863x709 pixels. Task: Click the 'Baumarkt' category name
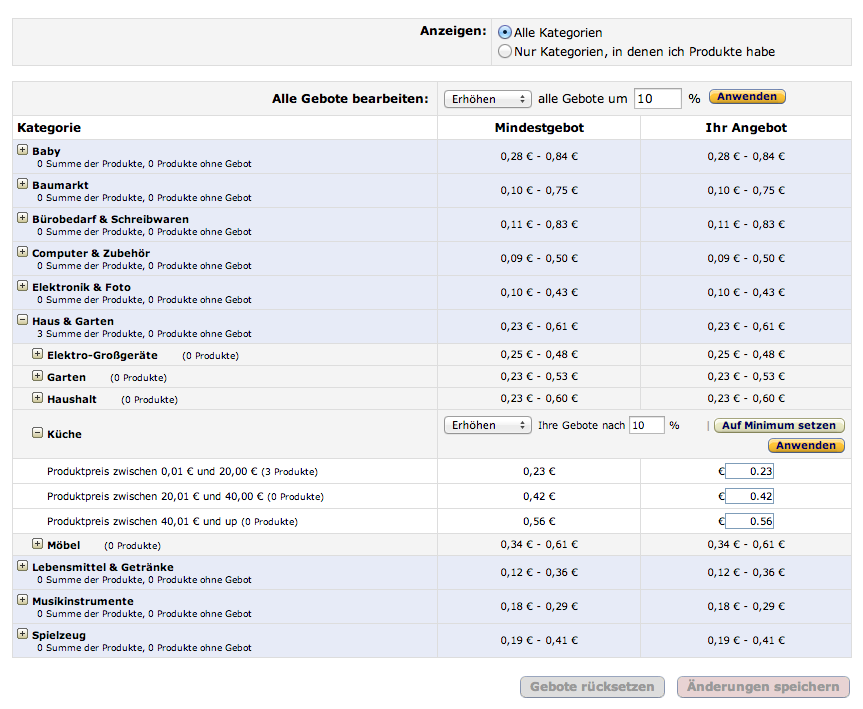point(60,186)
